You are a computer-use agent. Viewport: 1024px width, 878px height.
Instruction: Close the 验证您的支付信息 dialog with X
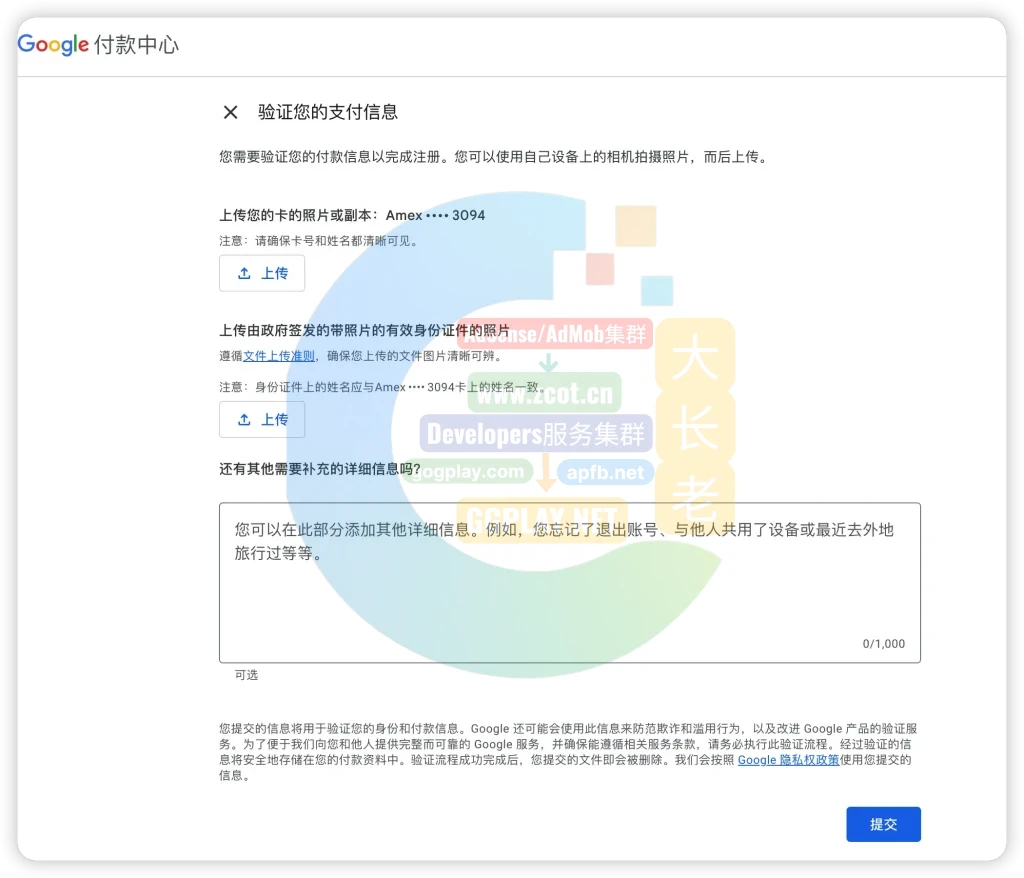[x=230, y=112]
